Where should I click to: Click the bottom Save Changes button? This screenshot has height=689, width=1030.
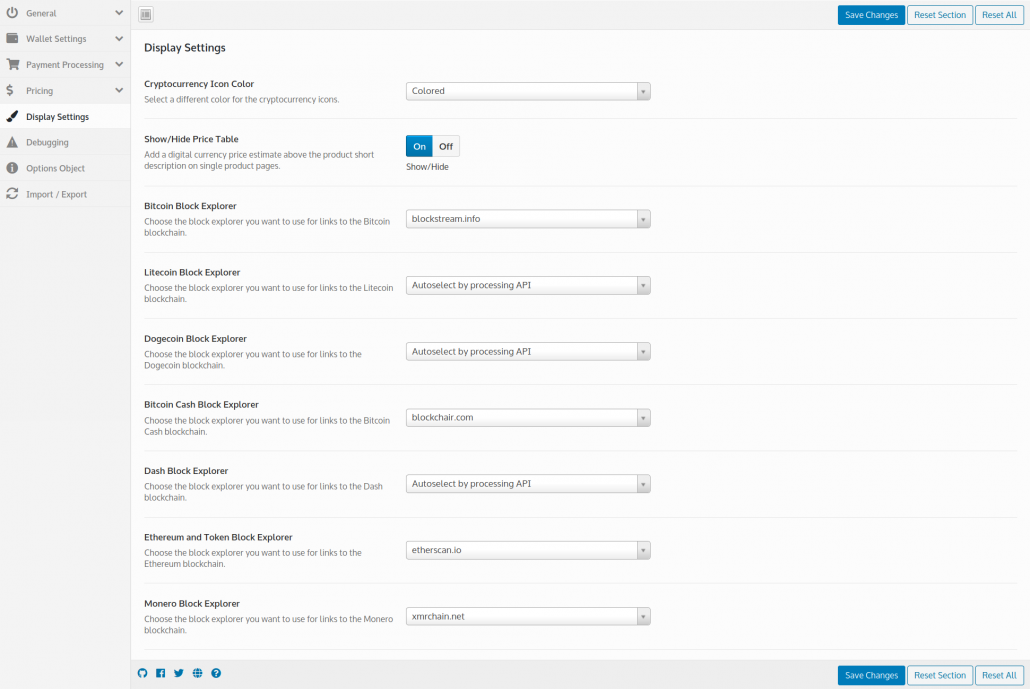(871, 675)
